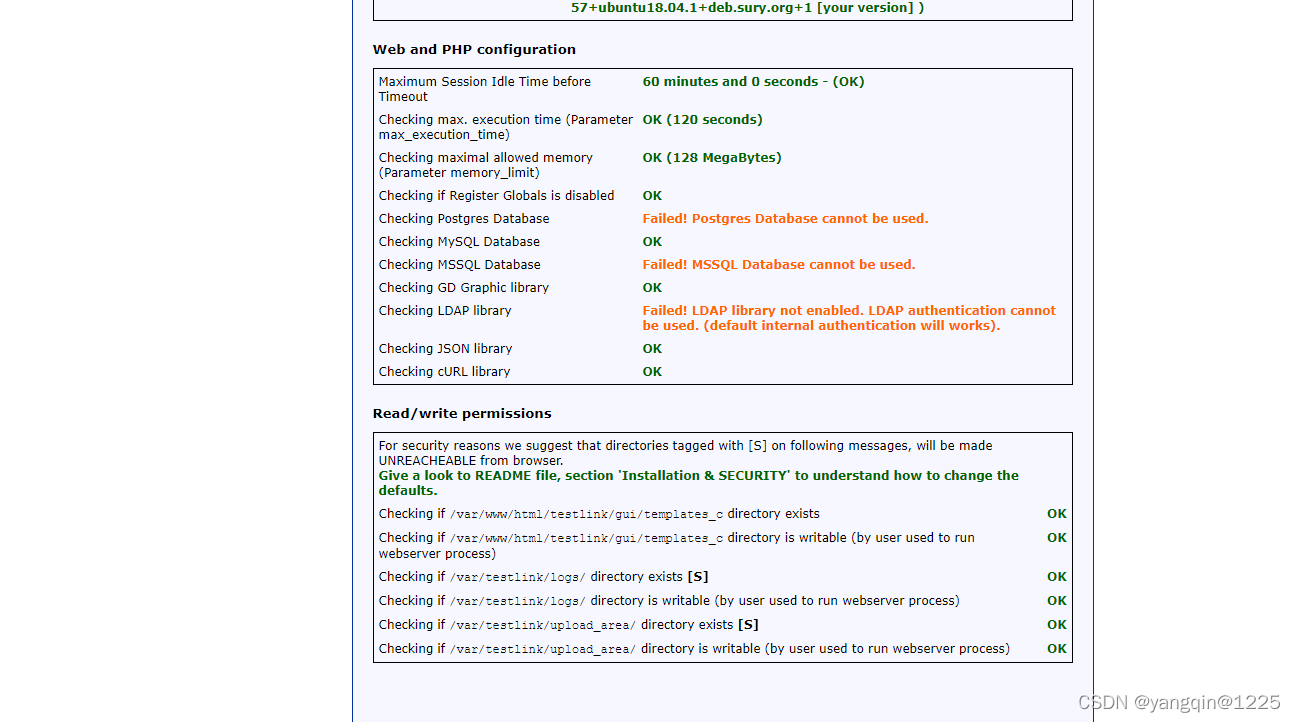Click 'Failed! MSSQL Database cannot be used.' message
Viewport: 1296px width, 722px height.
779,265
